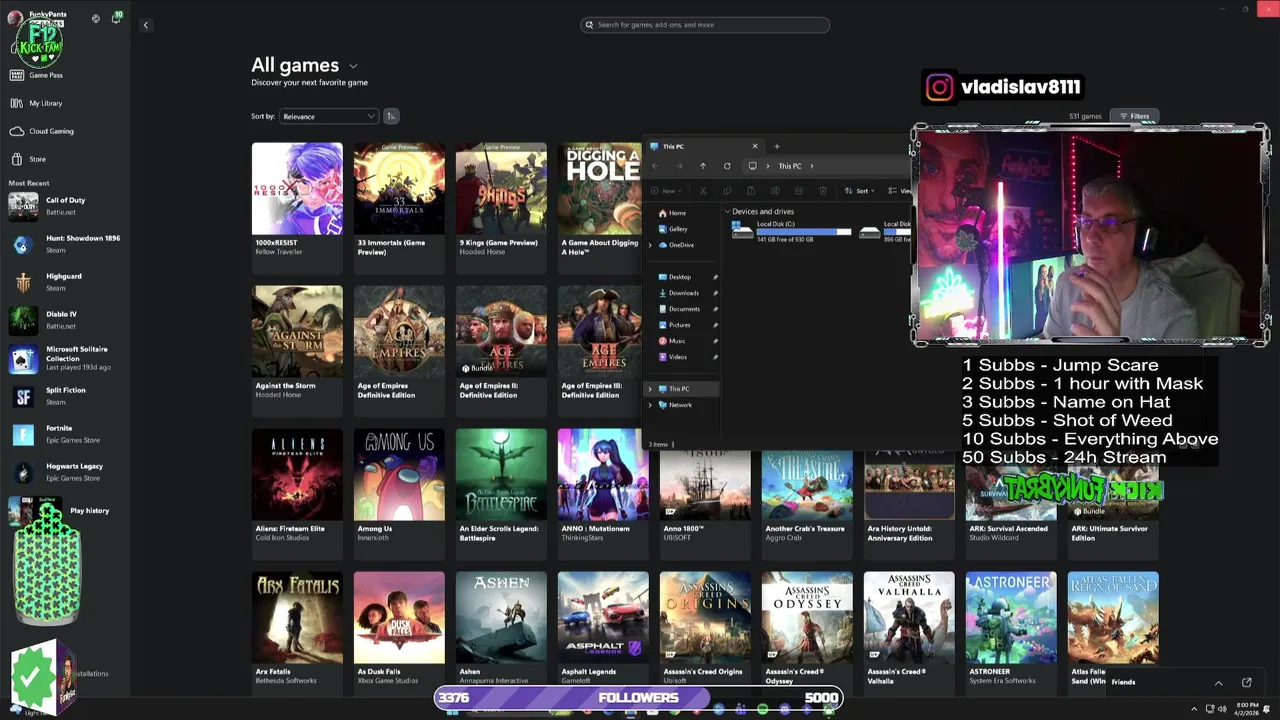Open Music in Explorer quick access
Viewport: 1280px width, 720px height.
tap(677, 341)
